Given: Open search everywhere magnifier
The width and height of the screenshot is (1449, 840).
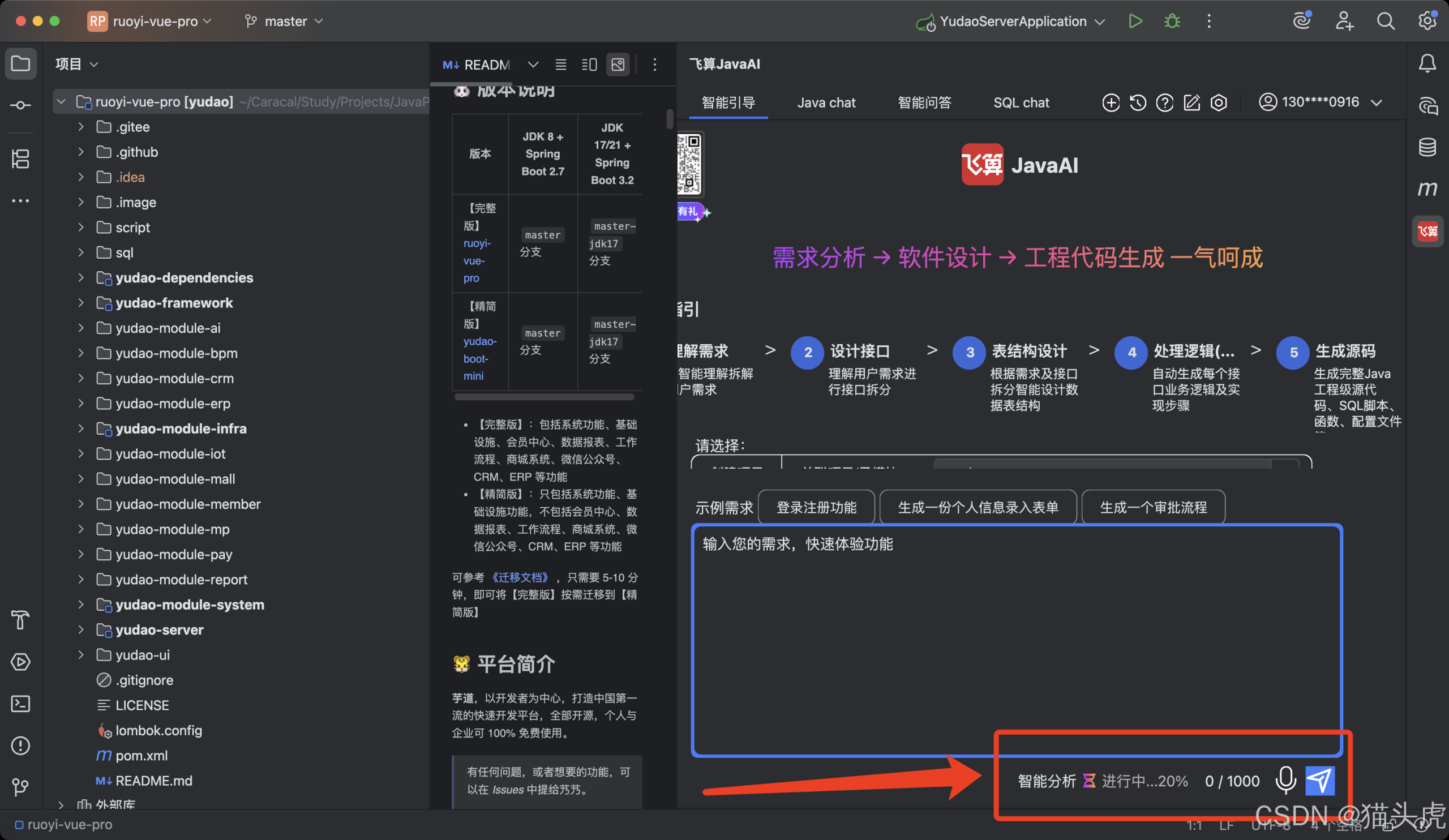Looking at the screenshot, I should 1386,21.
